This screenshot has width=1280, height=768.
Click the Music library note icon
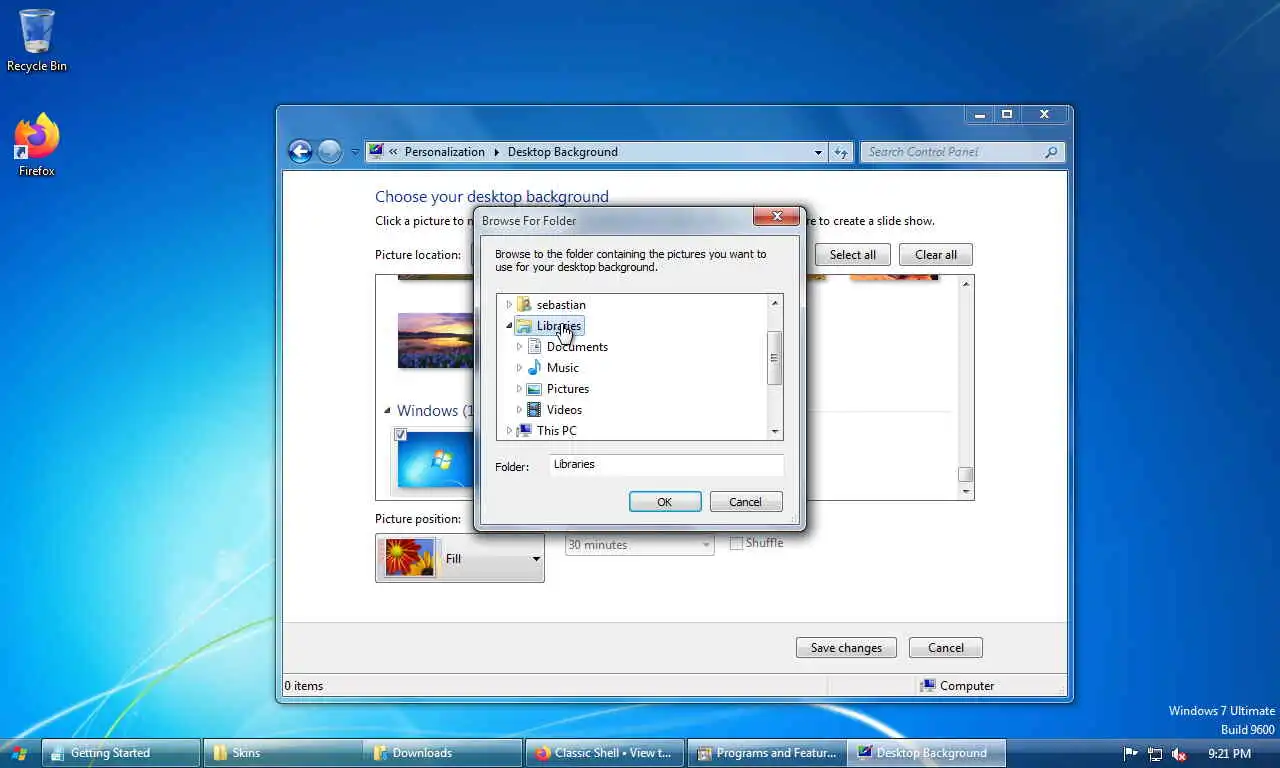tap(534, 367)
